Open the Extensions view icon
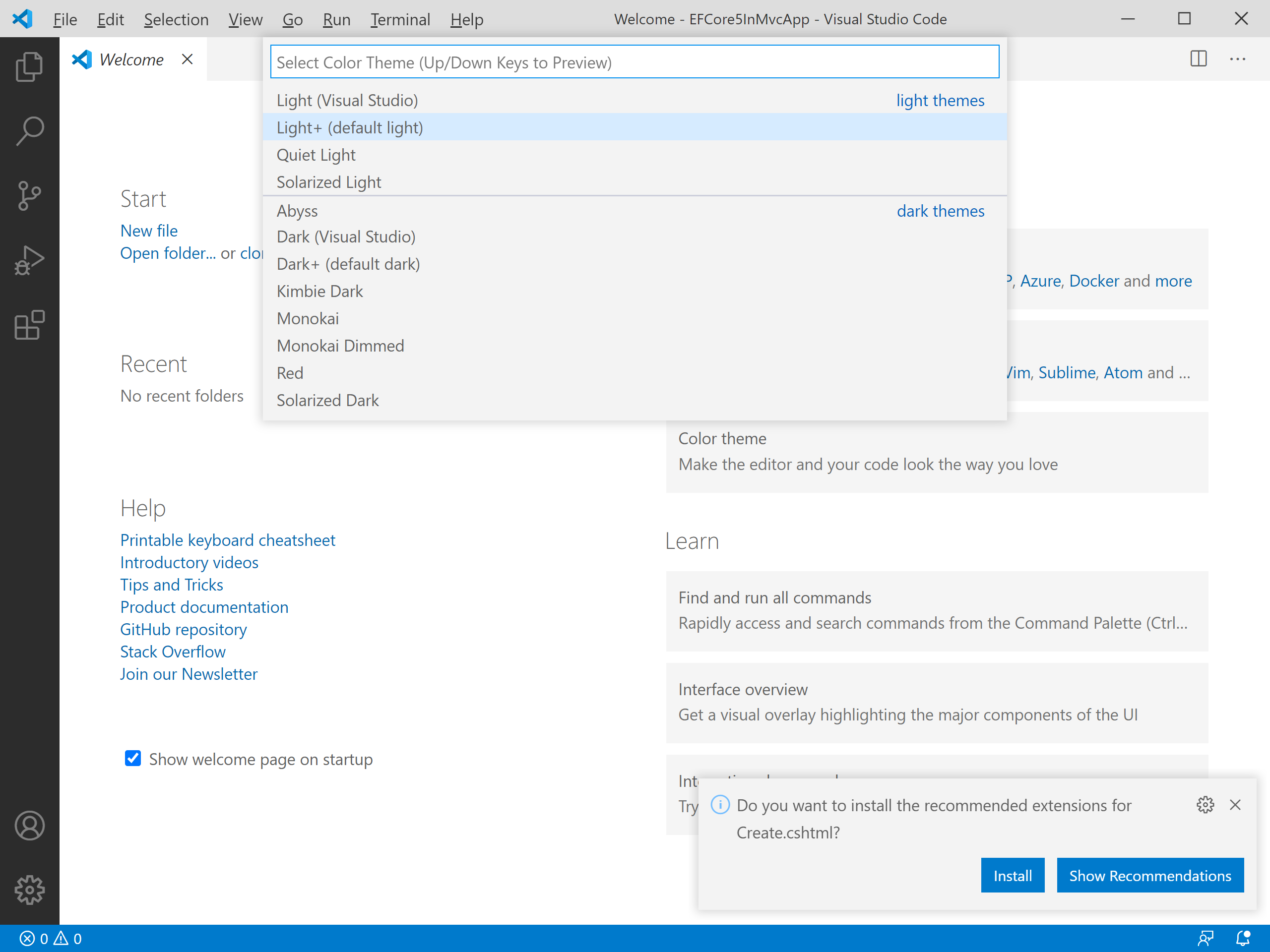 tap(29, 325)
